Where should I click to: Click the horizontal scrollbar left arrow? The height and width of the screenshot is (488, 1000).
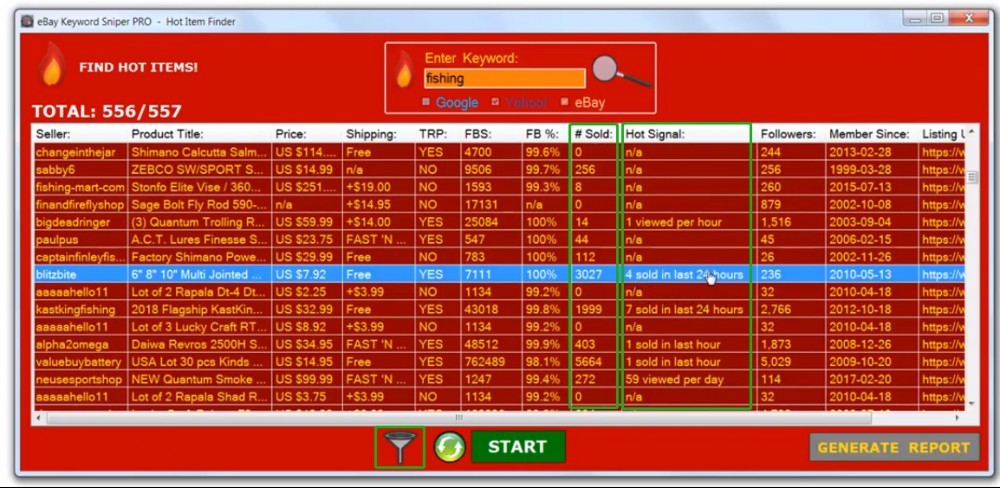click(x=38, y=418)
